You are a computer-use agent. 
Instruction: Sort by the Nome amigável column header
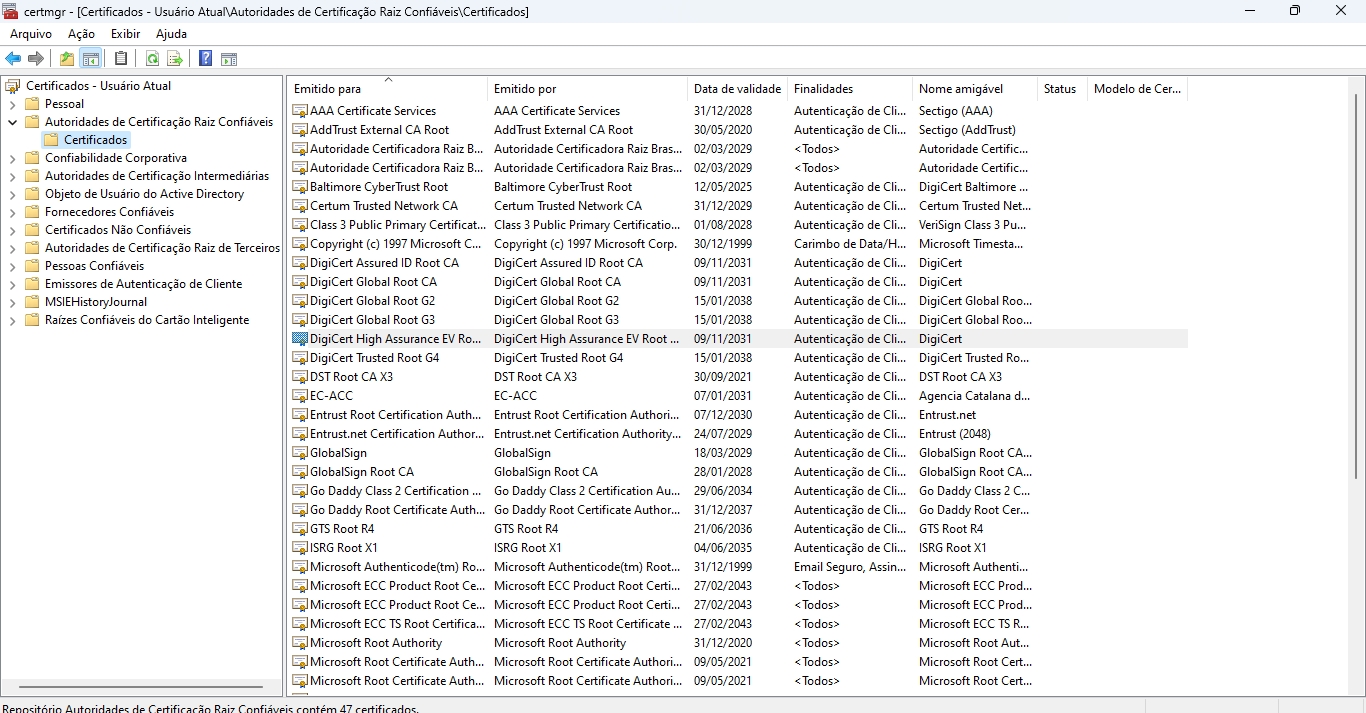pos(975,89)
